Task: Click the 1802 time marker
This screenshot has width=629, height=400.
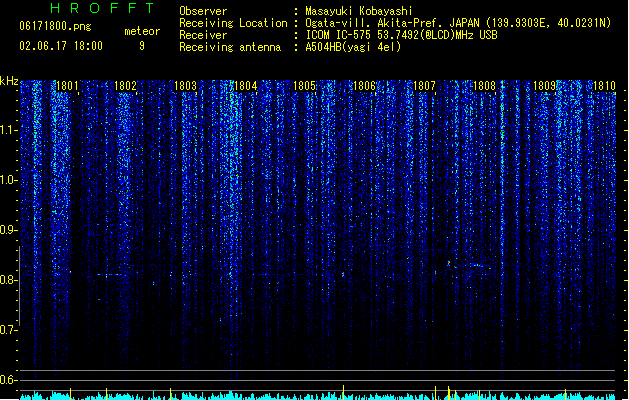Action: [x=126, y=86]
